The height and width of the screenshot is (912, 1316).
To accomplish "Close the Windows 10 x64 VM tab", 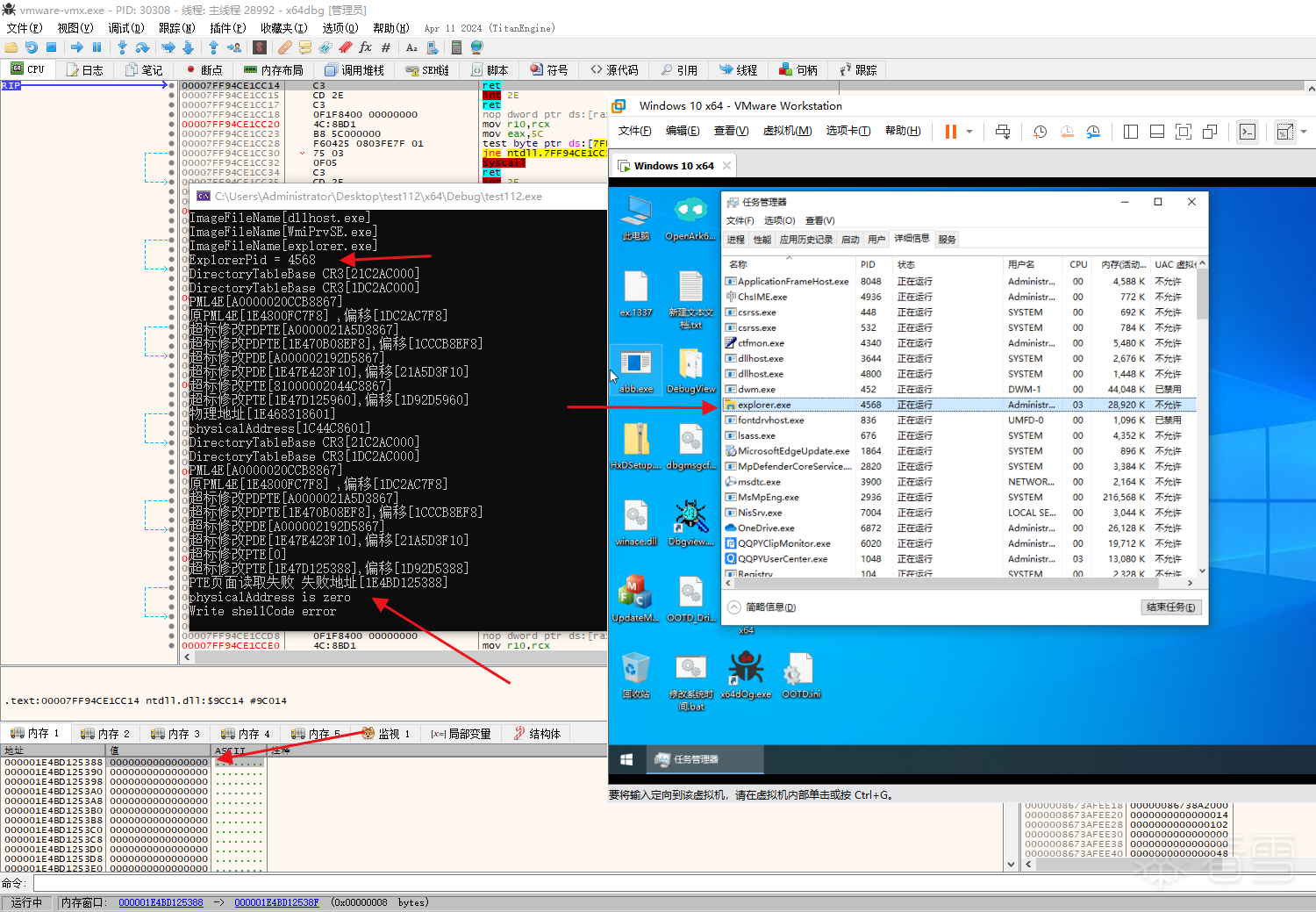I will (x=727, y=165).
